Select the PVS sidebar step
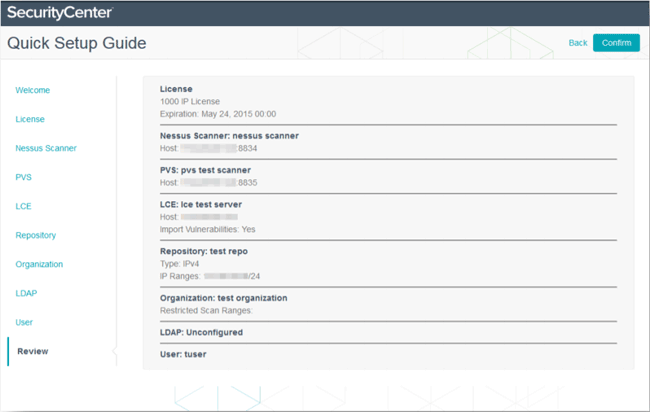The image size is (650, 412). [x=24, y=177]
